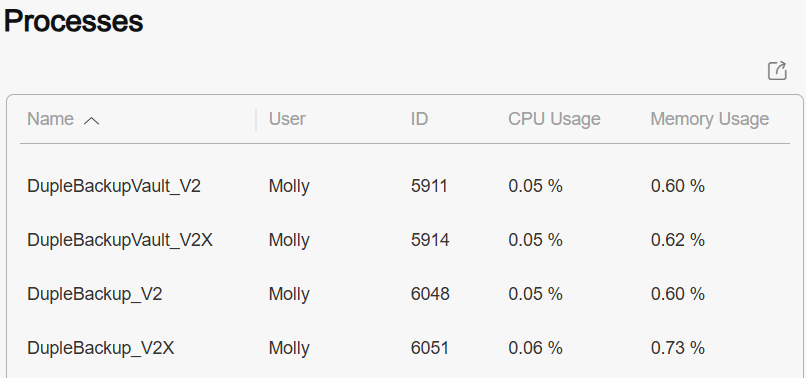Sort by Memory Usage column
Screen dimensions: 806x378
tap(709, 119)
